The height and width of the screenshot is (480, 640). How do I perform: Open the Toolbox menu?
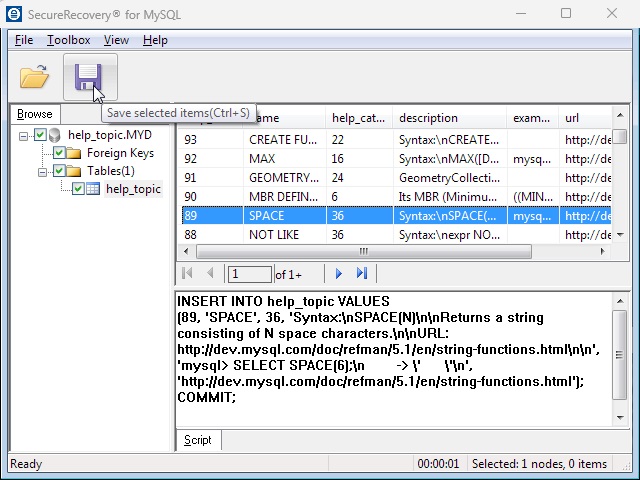tap(68, 40)
